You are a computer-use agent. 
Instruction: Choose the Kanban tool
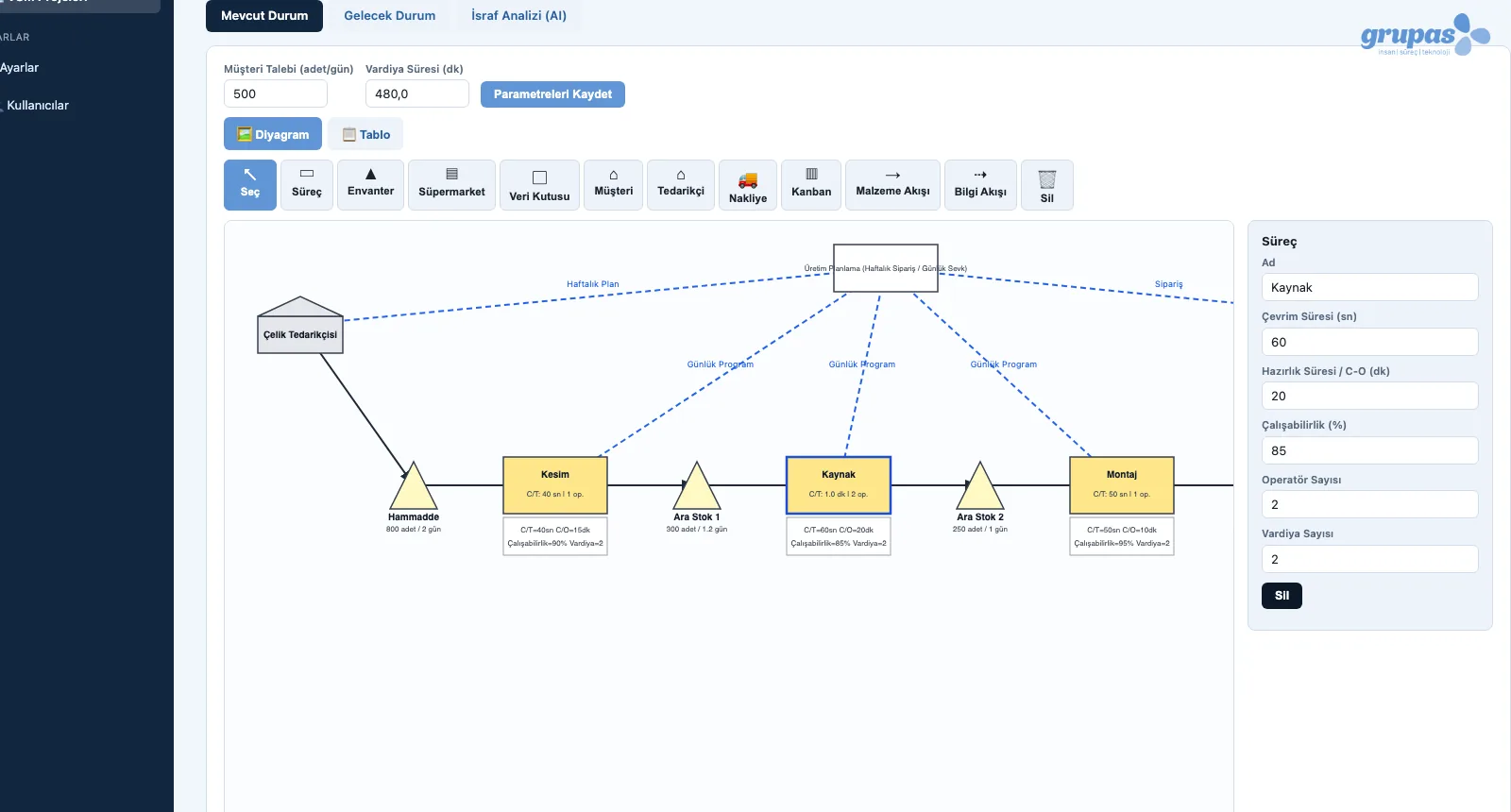pos(811,185)
